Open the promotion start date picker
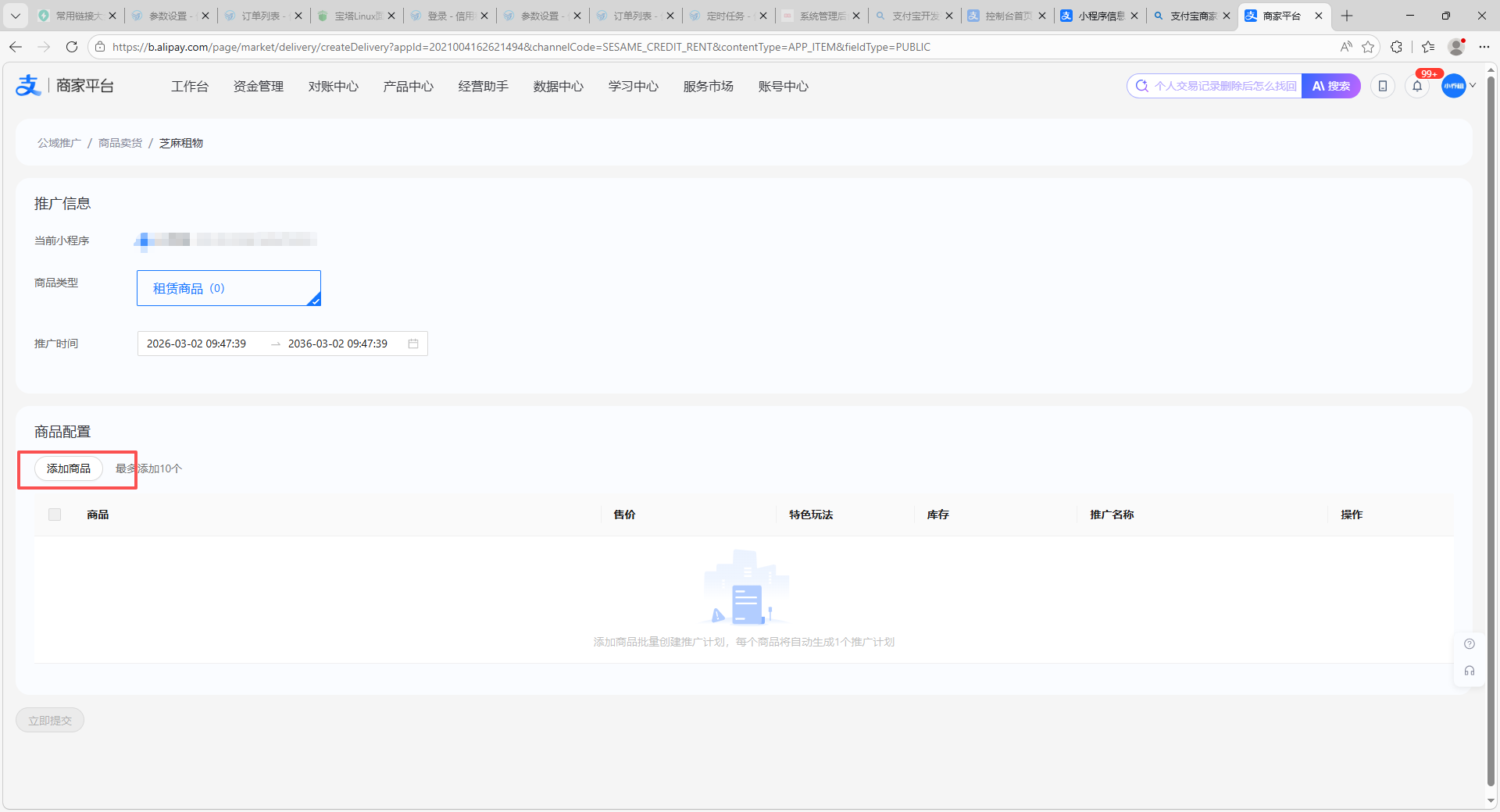This screenshot has height=812, width=1500. [197, 344]
